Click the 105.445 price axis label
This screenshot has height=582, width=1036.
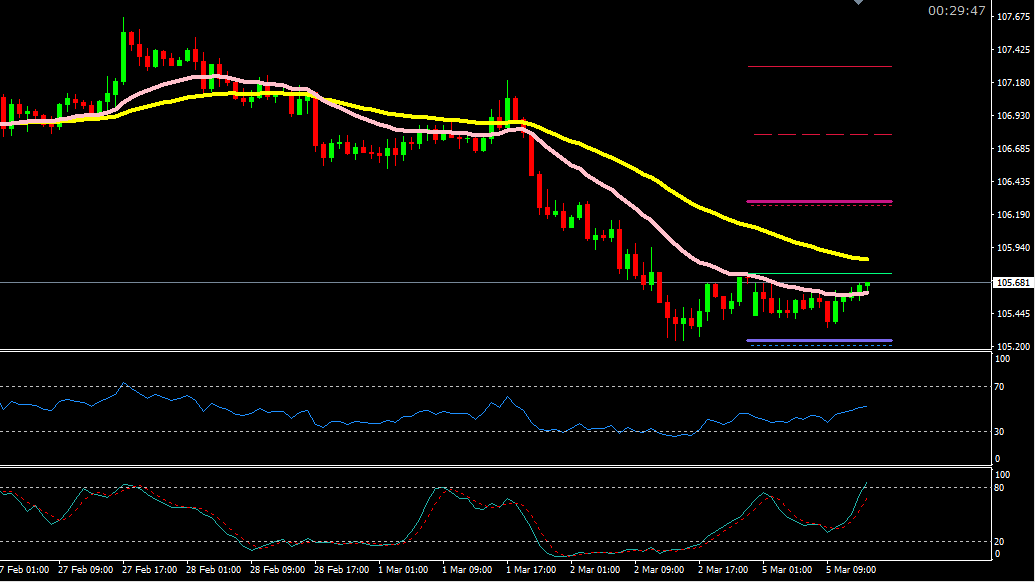pos(1013,314)
